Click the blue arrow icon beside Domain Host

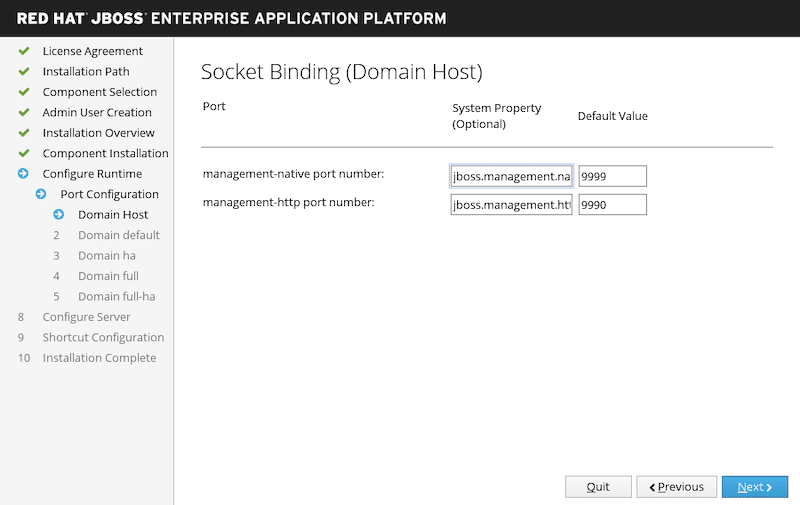[59, 214]
